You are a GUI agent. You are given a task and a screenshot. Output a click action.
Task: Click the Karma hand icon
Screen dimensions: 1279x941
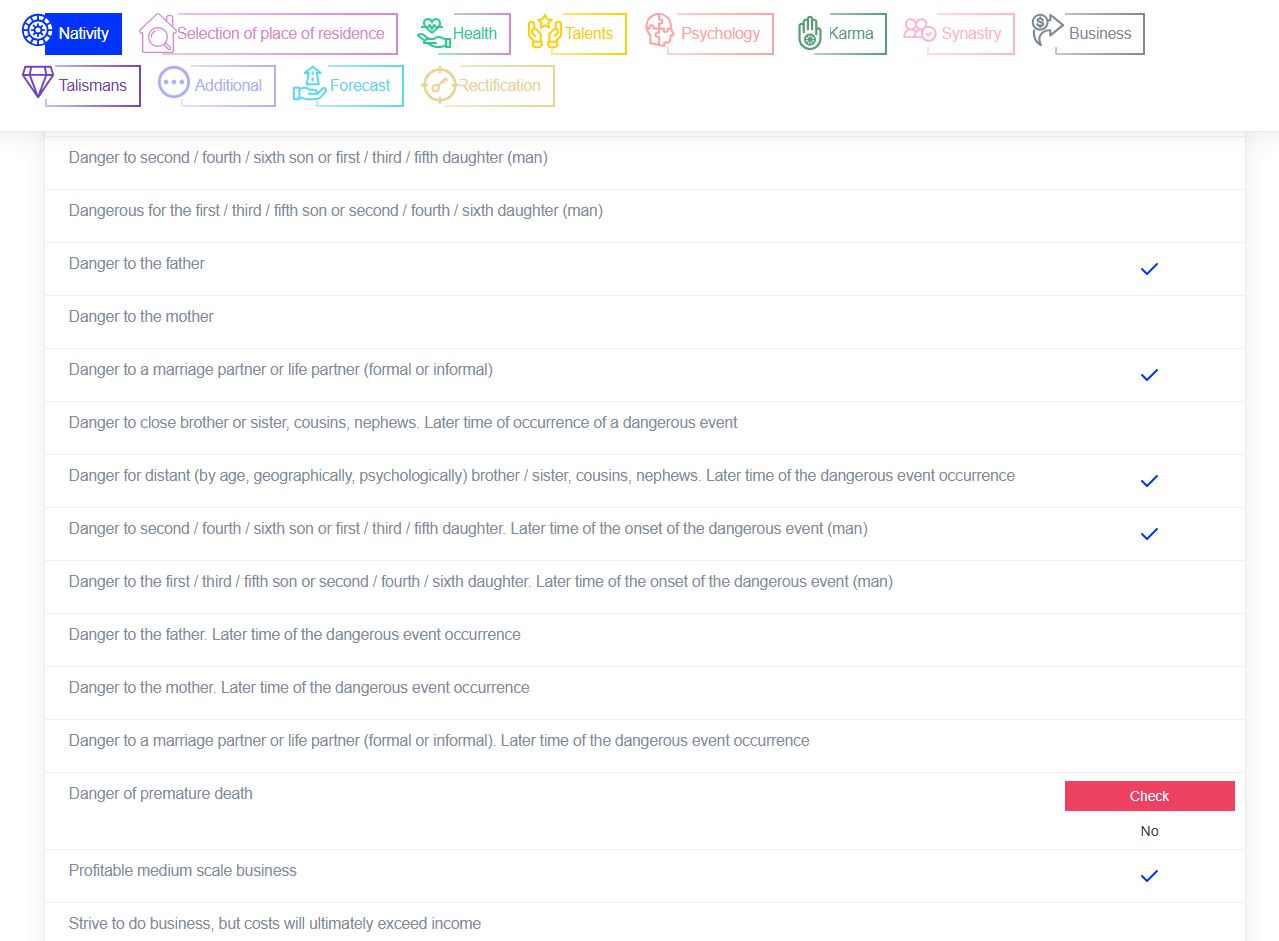pos(809,33)
